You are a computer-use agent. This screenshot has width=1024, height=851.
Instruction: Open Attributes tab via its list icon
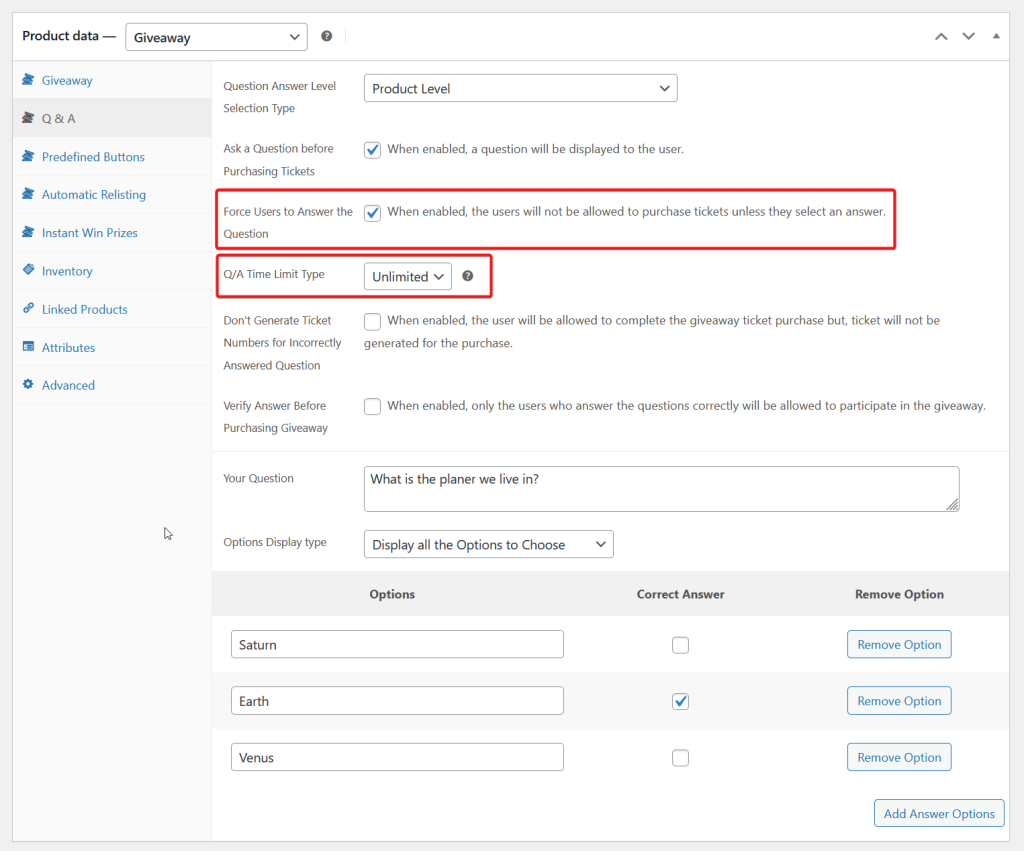[x=28, y=347]
